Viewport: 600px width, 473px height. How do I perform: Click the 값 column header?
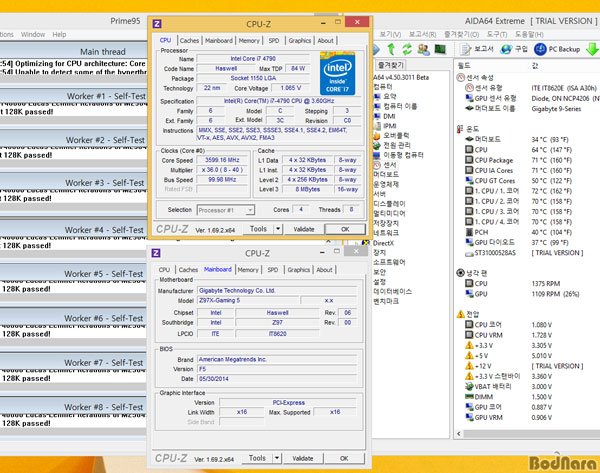point(535,66)
